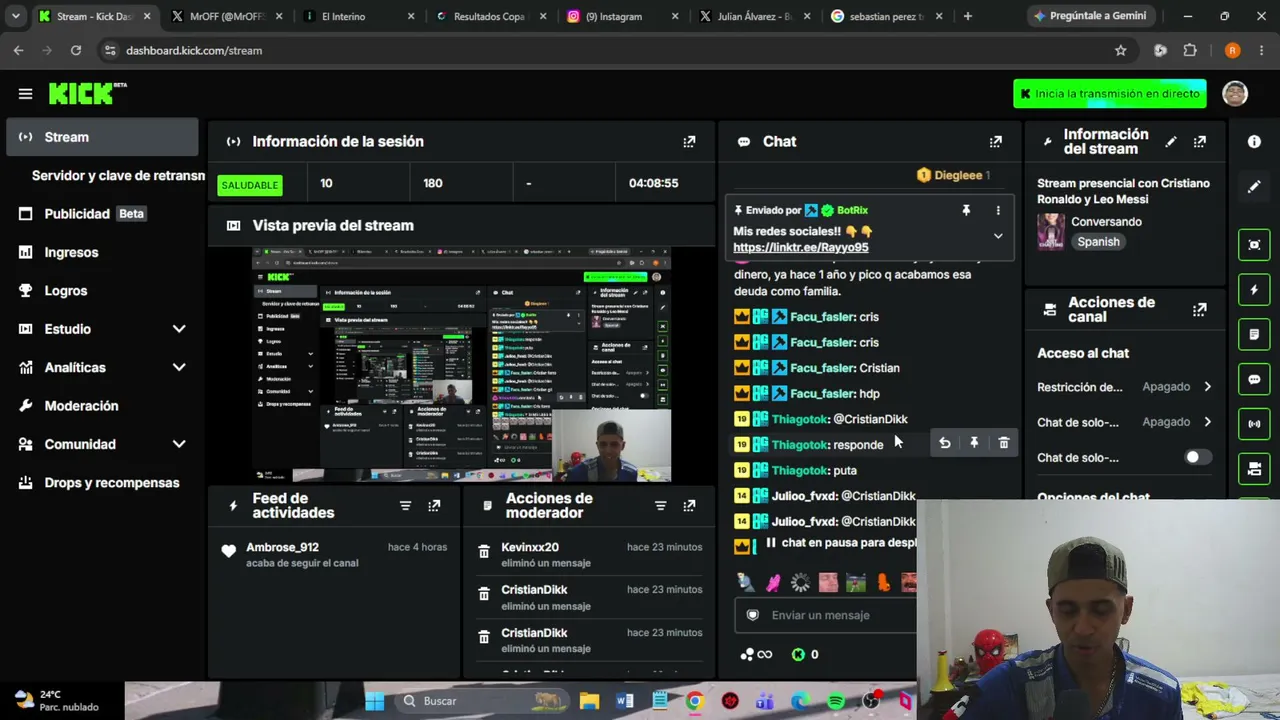The image size is (1280, 720).
Task: Pop out the Información de la sesión panel
Action: pyautogui.click(x=689, y=142)
